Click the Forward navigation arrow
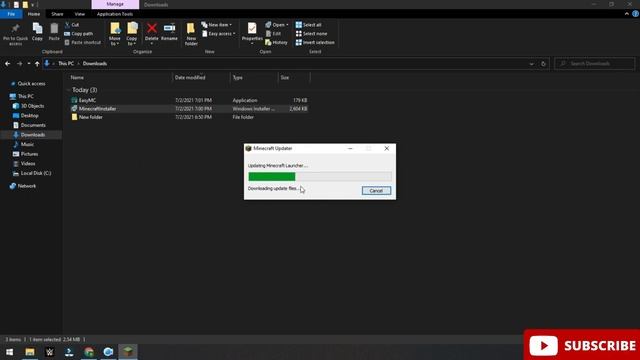The height and width of the screenshot is (360, 640). (x=19, y=64)
